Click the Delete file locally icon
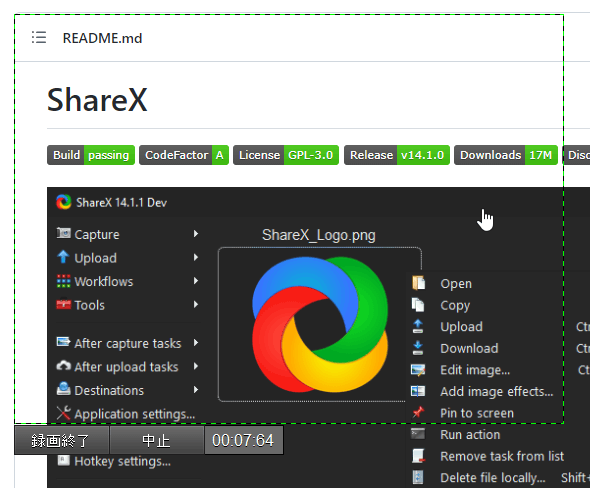 418,477
